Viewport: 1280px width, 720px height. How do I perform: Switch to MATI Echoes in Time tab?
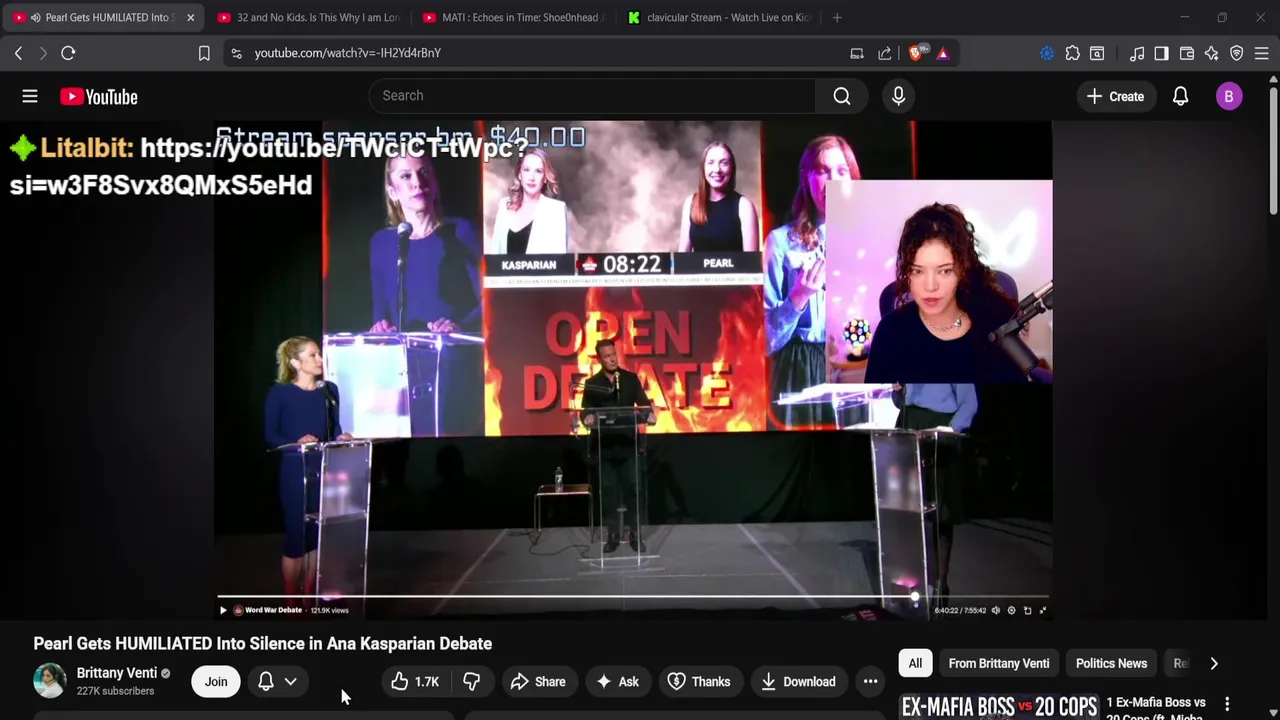pos(513,17)
